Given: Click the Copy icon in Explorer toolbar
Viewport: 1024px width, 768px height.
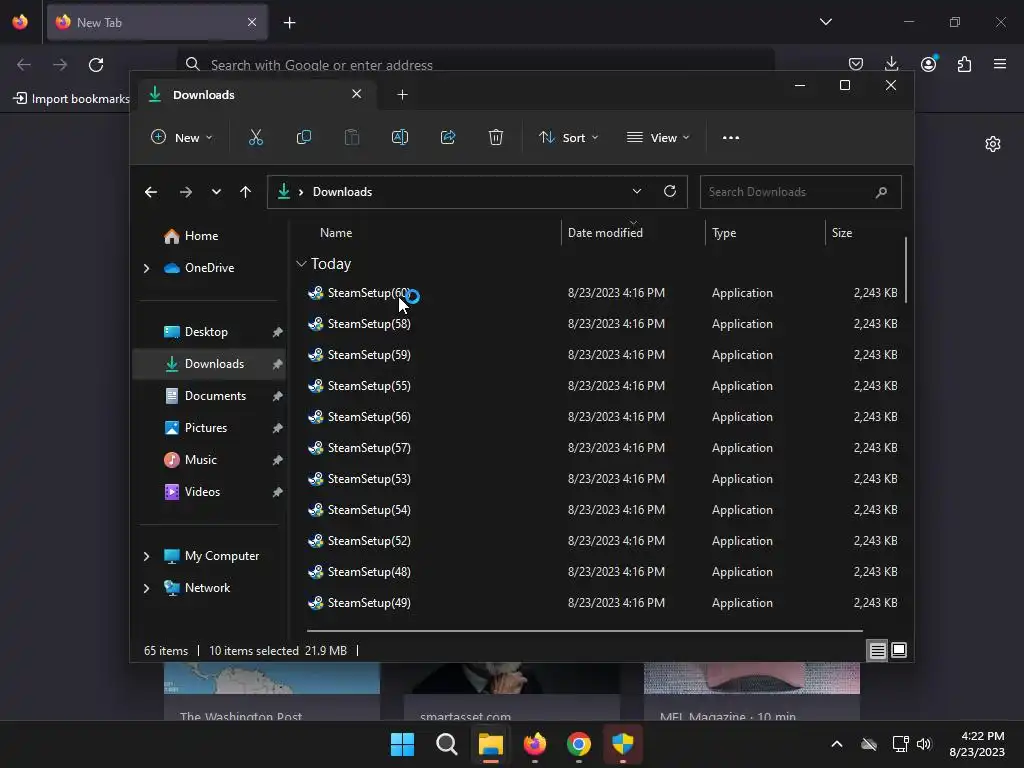Looking at the screenshot, I should (x=304, y=137).
